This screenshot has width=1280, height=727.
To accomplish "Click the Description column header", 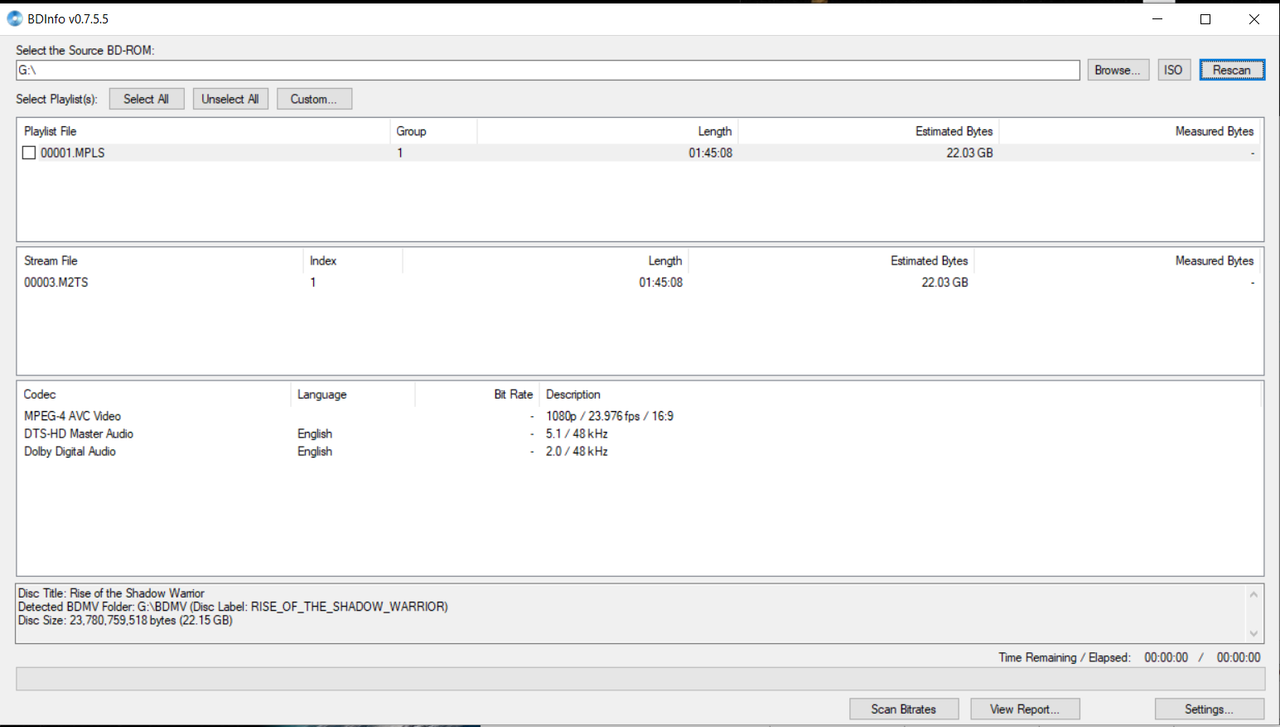I will pos(900,394).
